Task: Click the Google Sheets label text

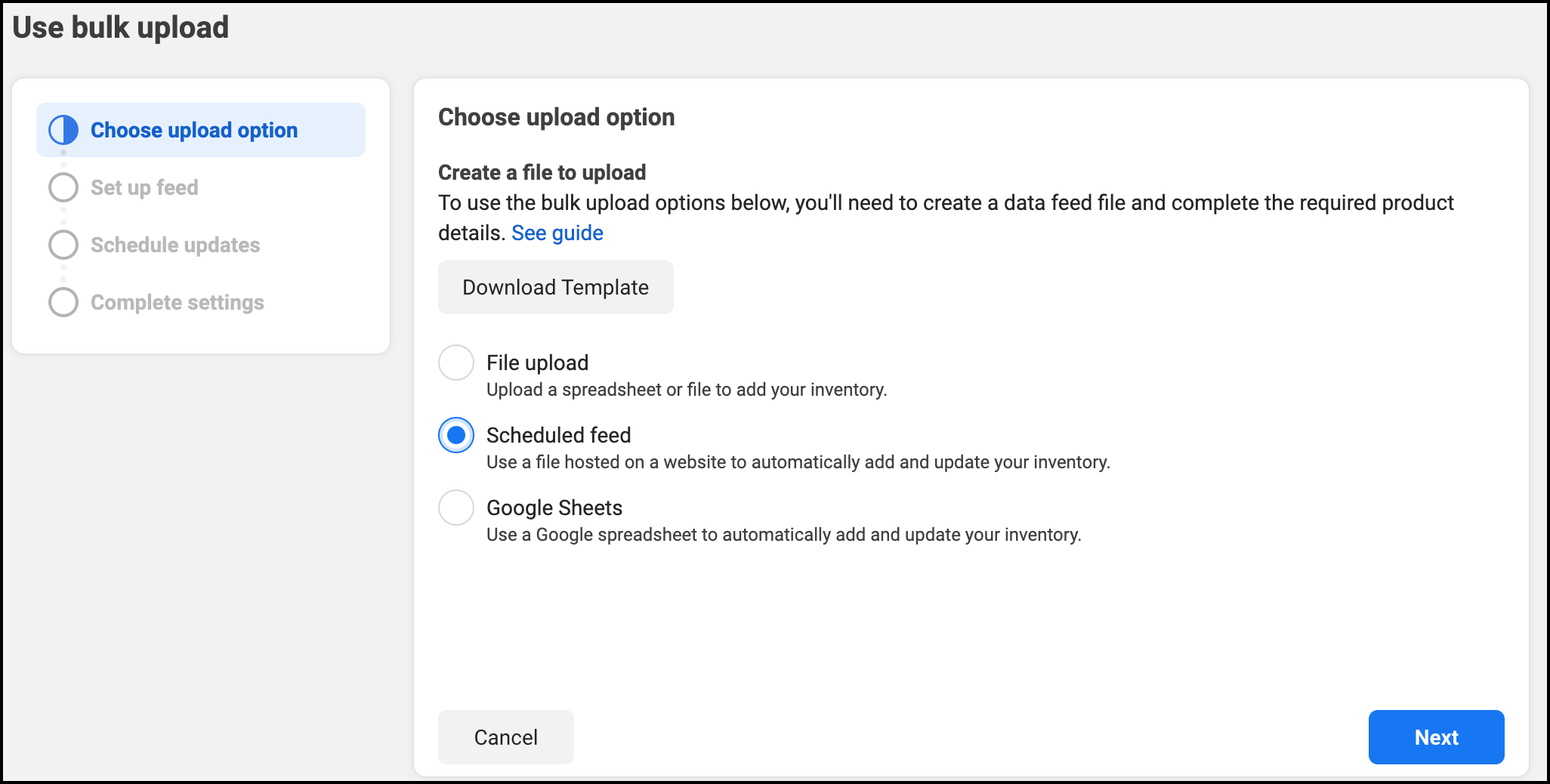Action: [x=554, y=508]
